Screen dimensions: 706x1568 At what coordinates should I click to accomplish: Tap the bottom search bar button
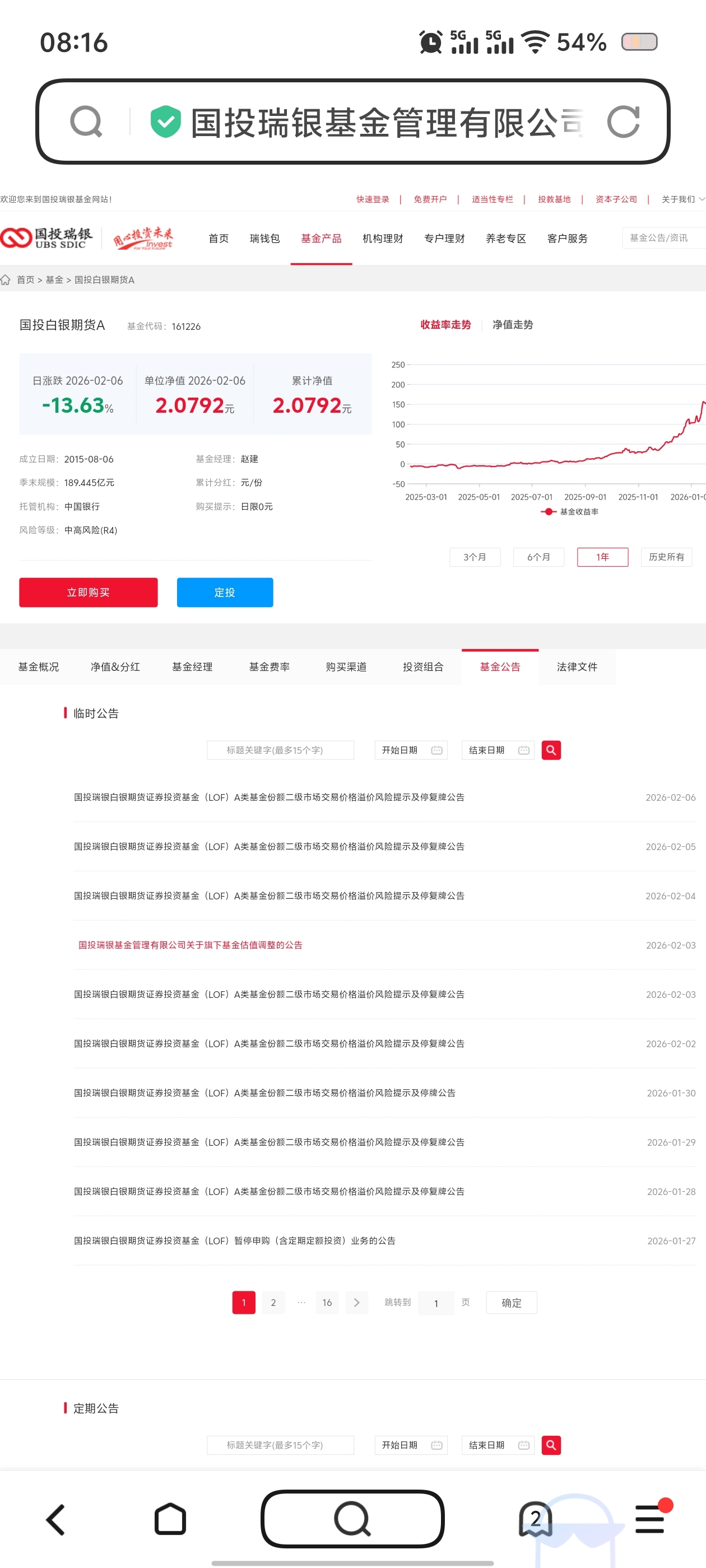point(352,1519)
